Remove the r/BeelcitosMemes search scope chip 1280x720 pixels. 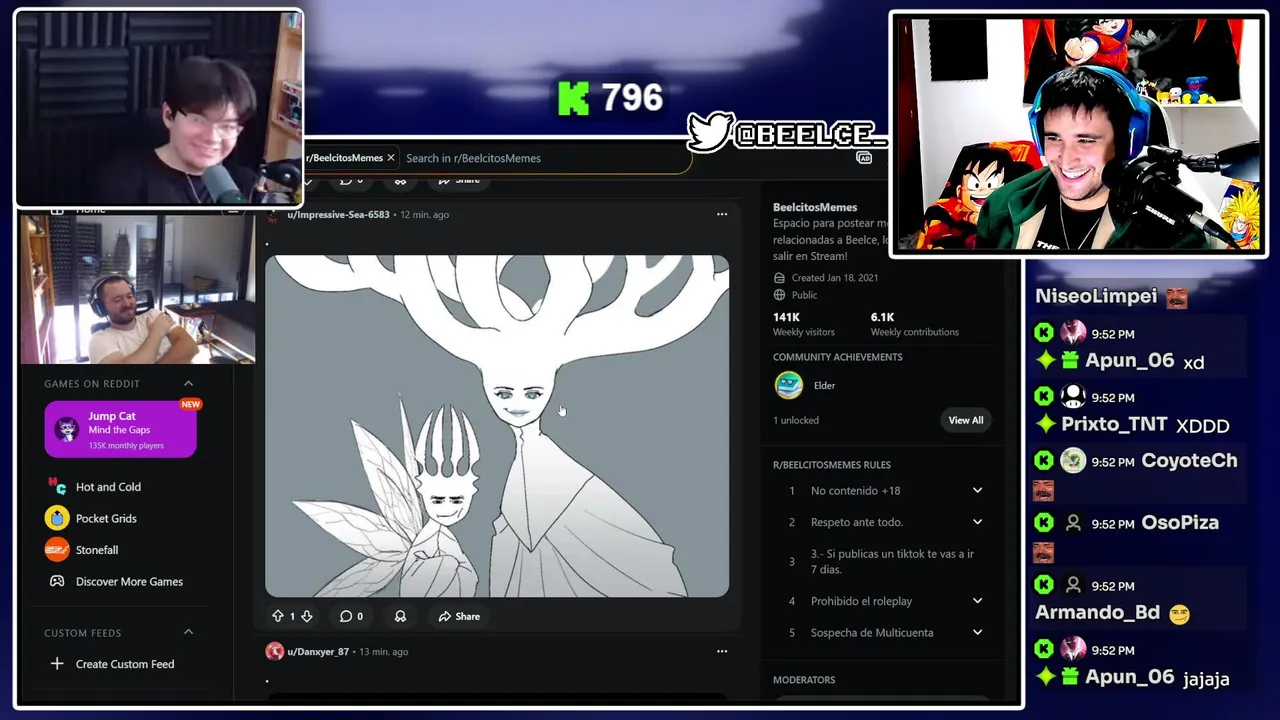[391, 158]
